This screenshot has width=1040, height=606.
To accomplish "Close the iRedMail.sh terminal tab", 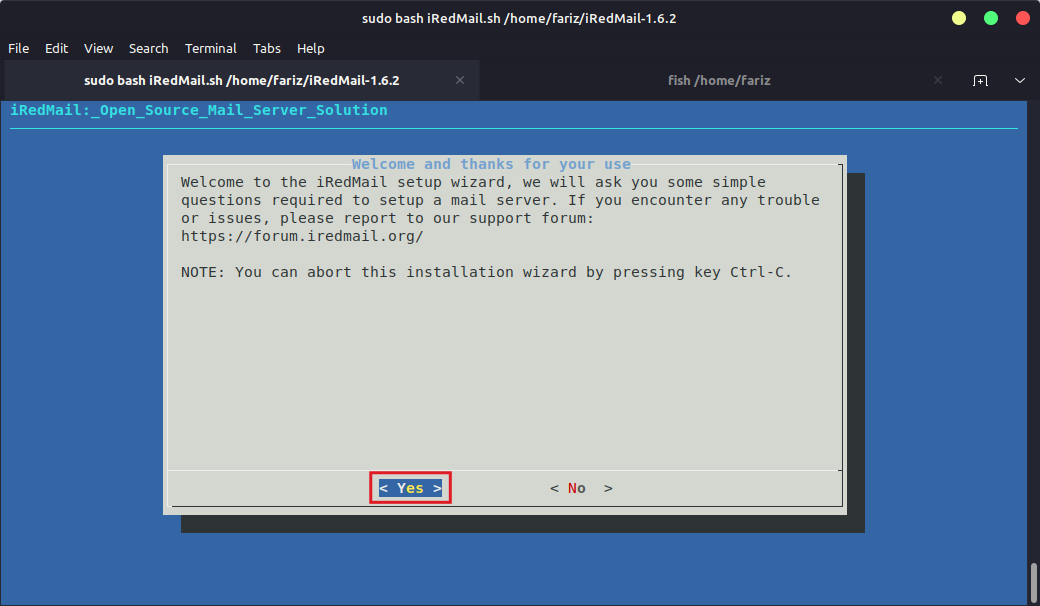I will [459, 80].
